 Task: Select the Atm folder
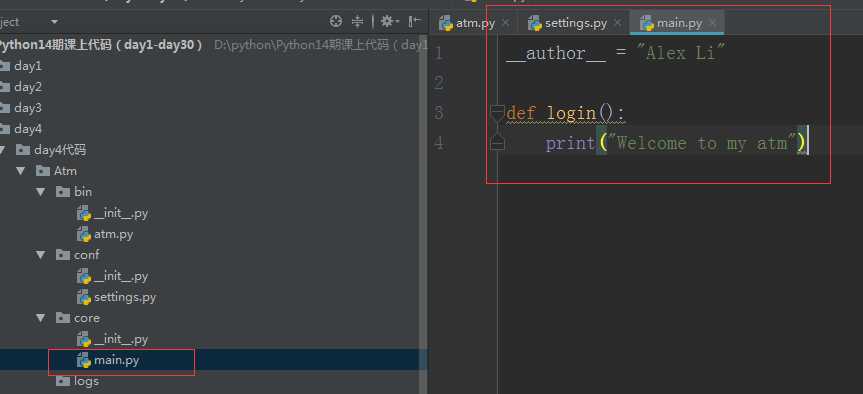pos(65,171)
